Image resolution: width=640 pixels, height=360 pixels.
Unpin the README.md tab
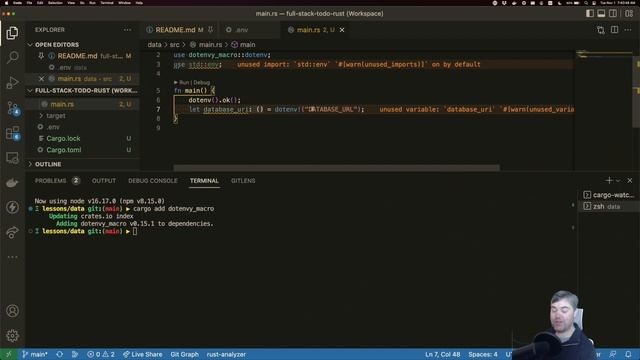(x=211, y=30)
